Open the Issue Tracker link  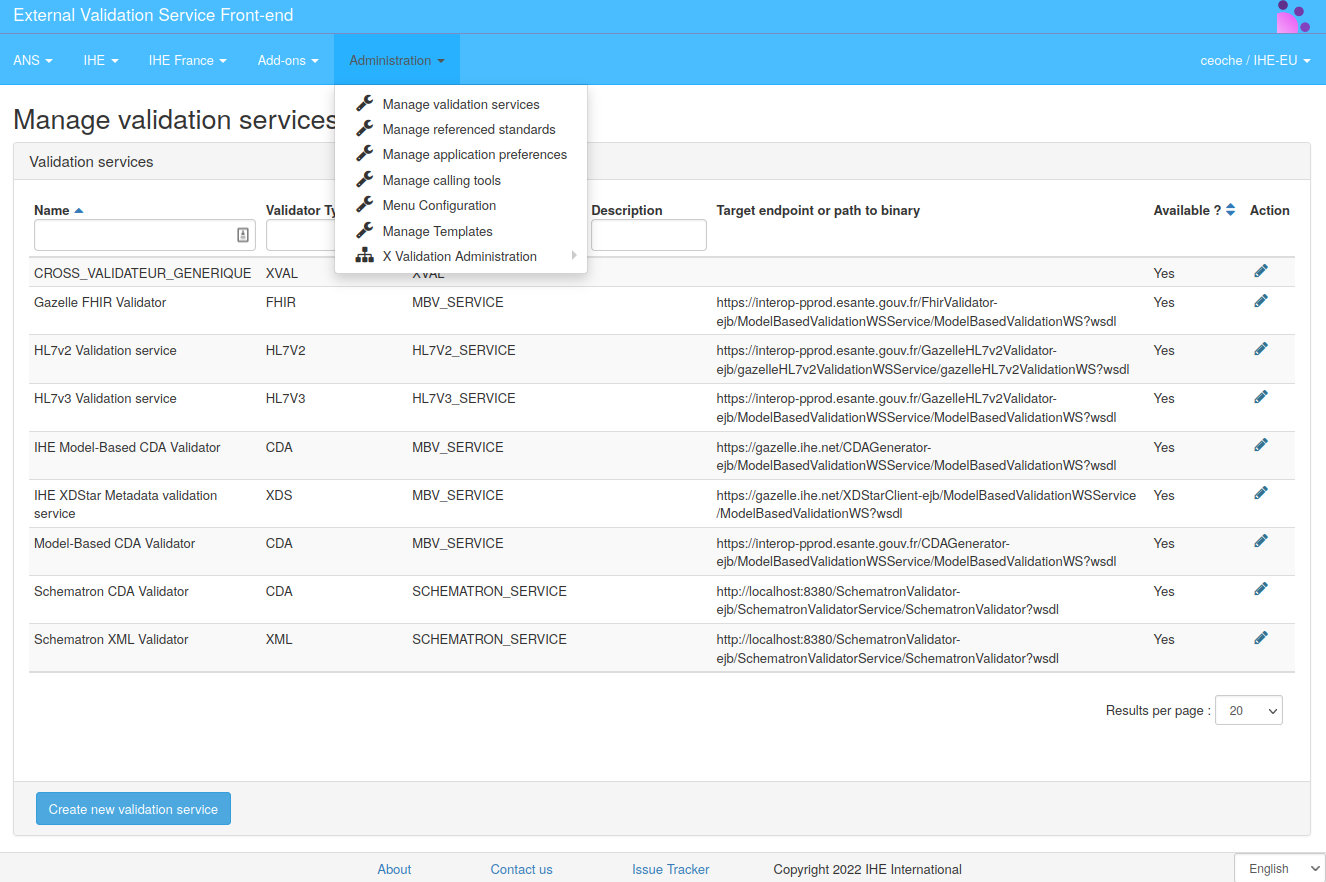pos(670,868)
